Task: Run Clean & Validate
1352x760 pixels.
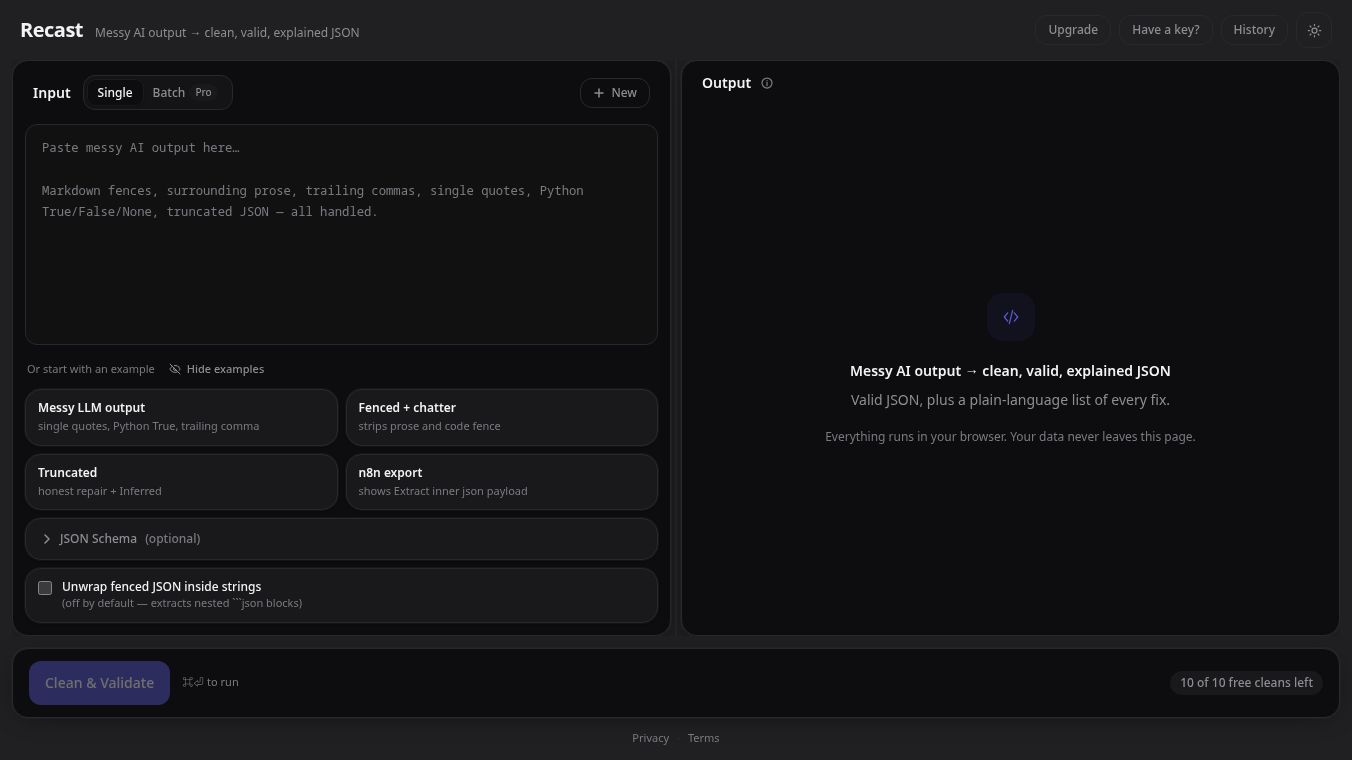Action: [x=99, y=683]
